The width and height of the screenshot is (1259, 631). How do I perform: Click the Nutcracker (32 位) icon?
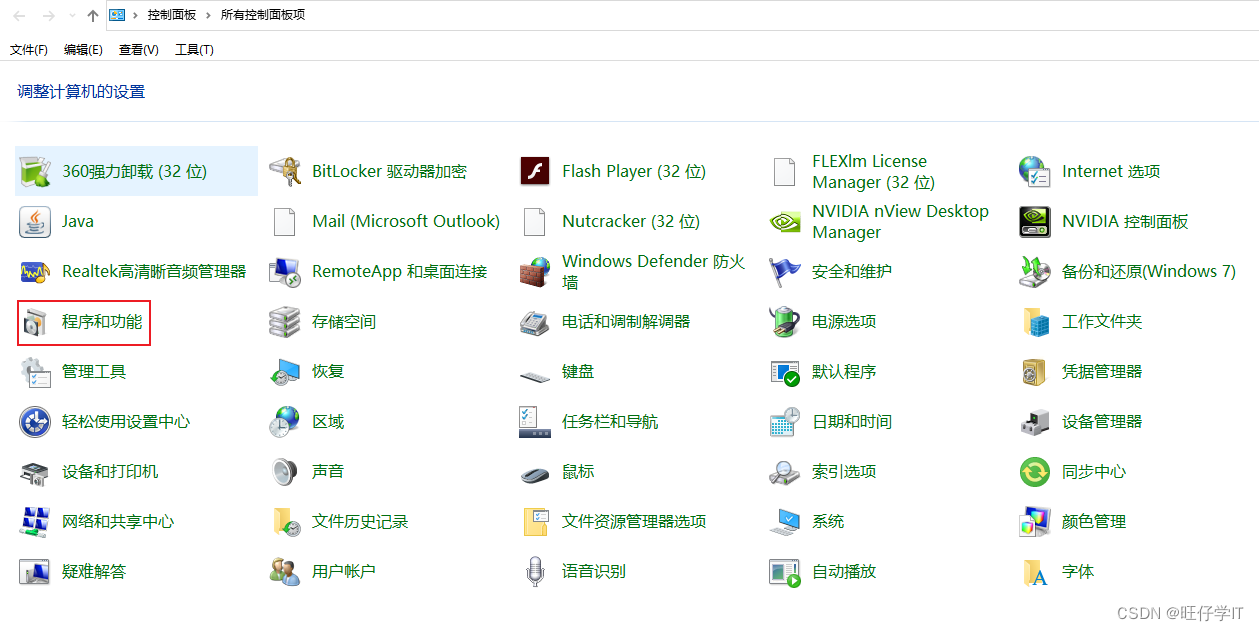[535, 221]
